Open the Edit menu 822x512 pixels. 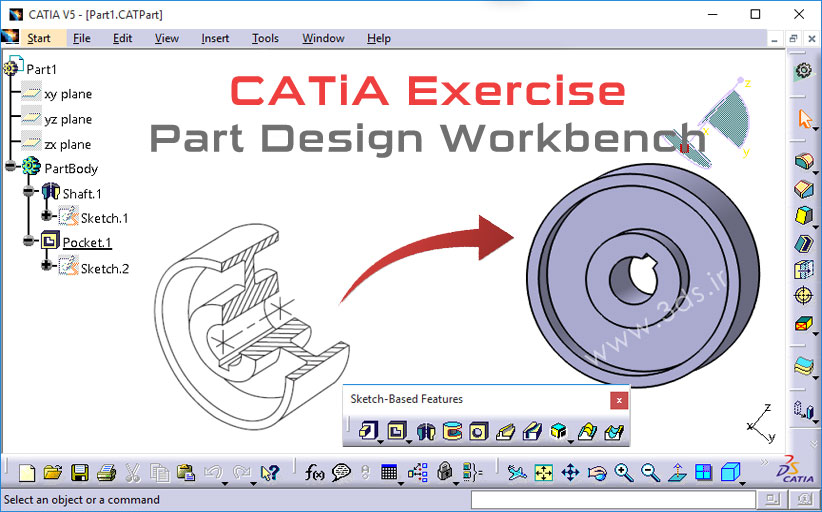tap(122, 38)
